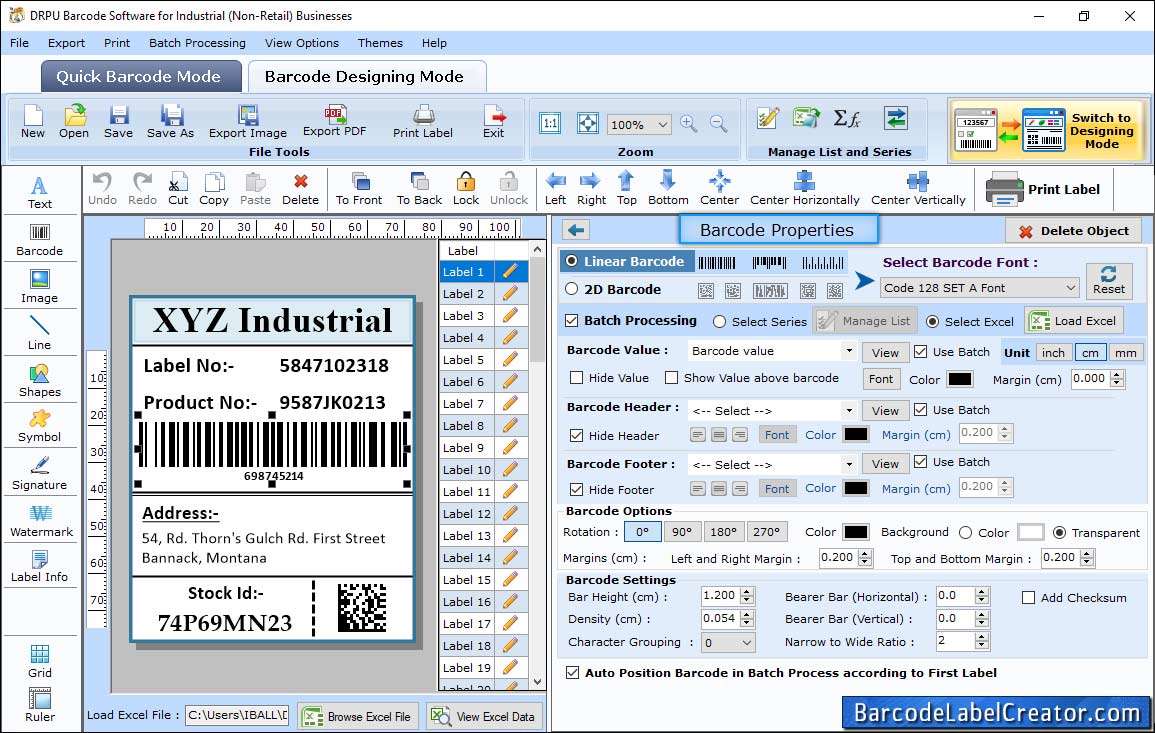Screen dimensions: 1155x733
Task: Open the Themes menu
Action: [380, 43]
